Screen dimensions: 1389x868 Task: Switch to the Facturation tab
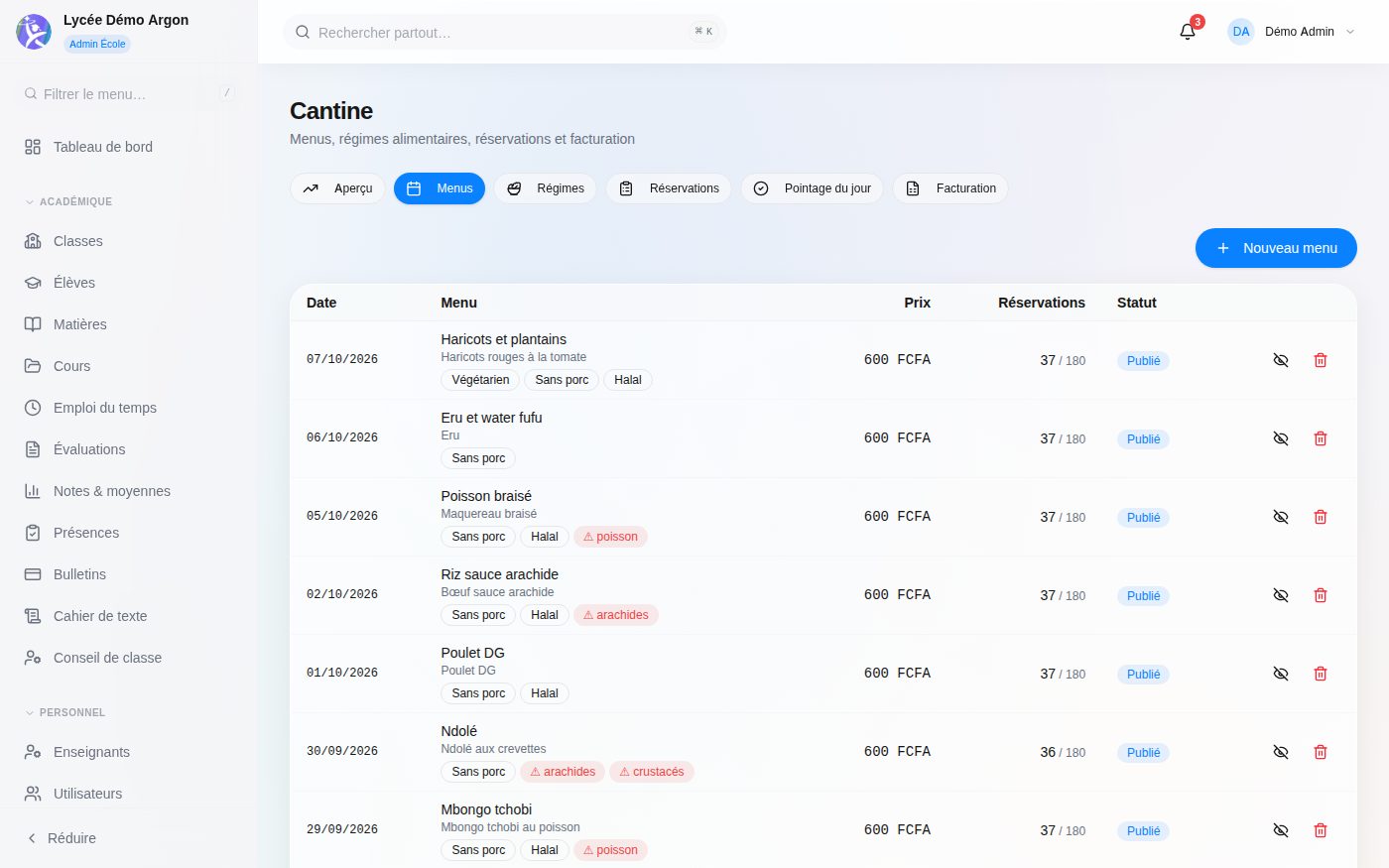(950, 188)
